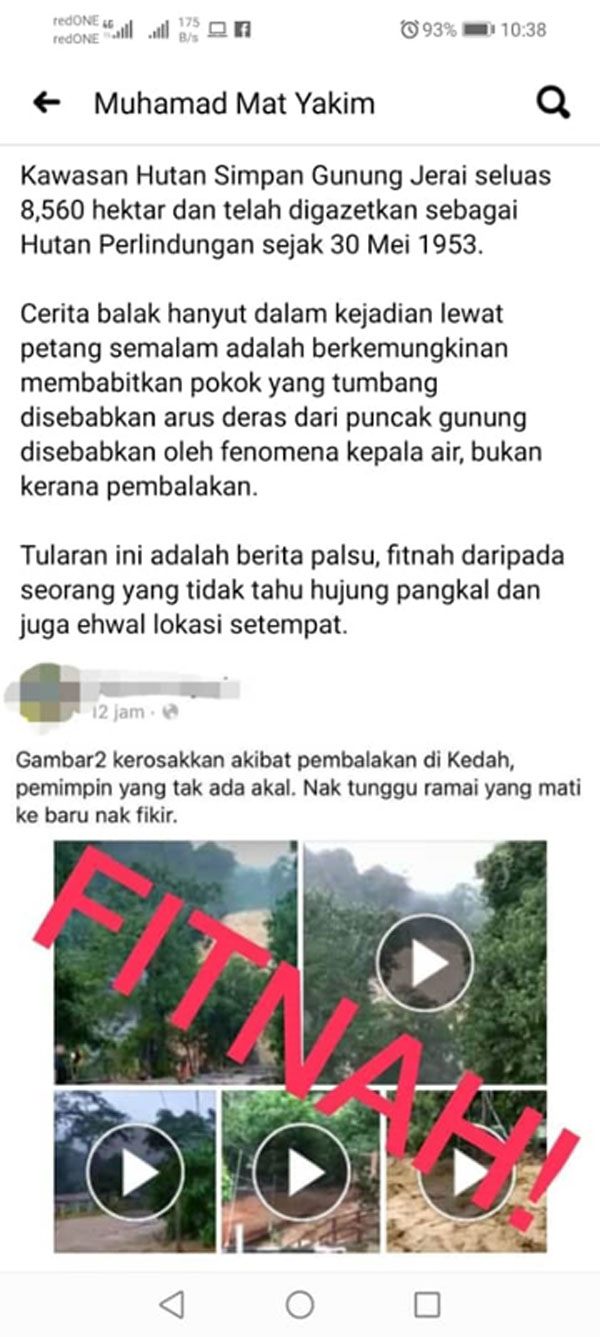
Task: Tap the battery status icon
Action: (x=477, y=30)
